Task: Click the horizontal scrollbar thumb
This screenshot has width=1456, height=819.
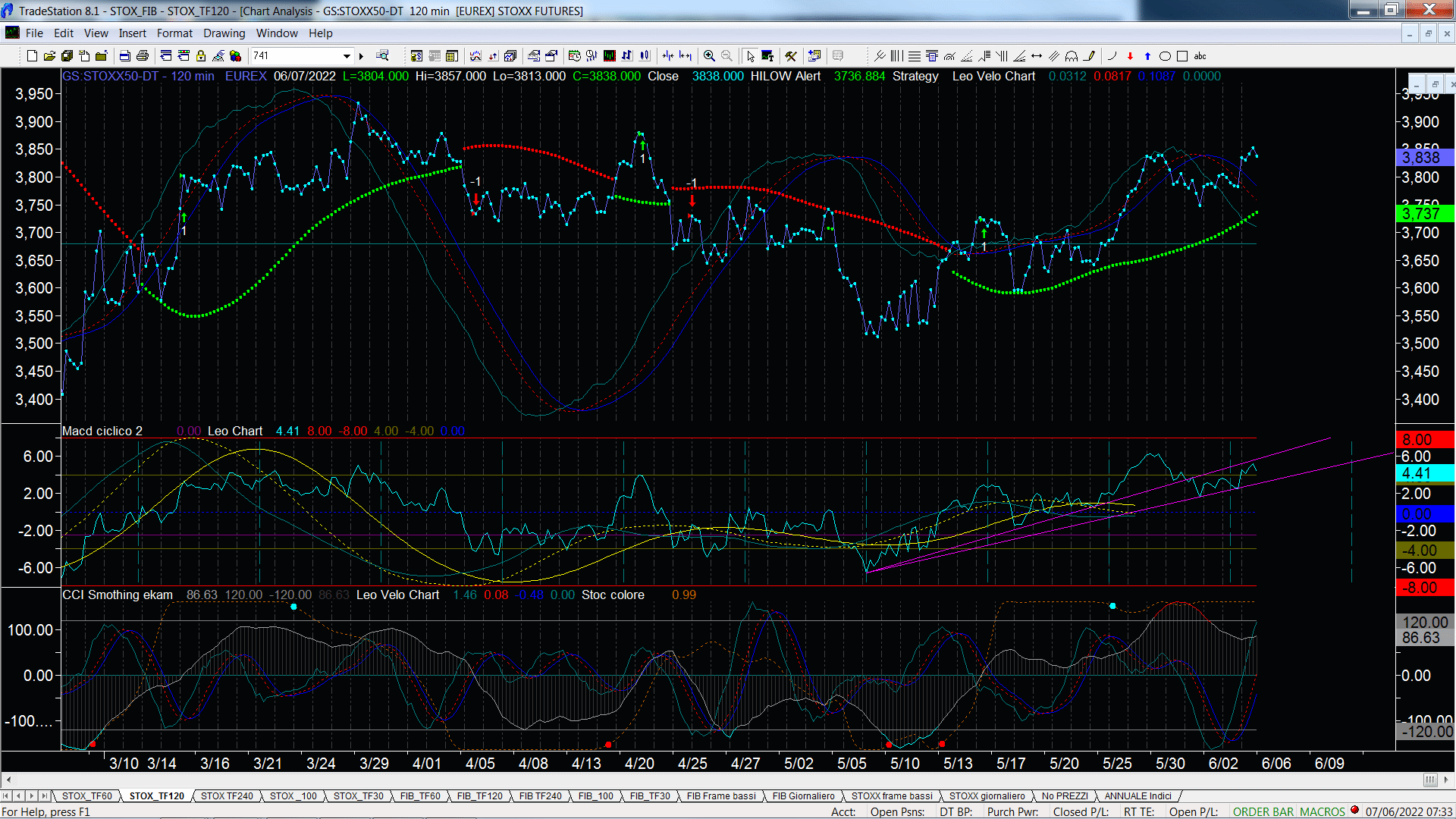Action: tap(1429, 780)
